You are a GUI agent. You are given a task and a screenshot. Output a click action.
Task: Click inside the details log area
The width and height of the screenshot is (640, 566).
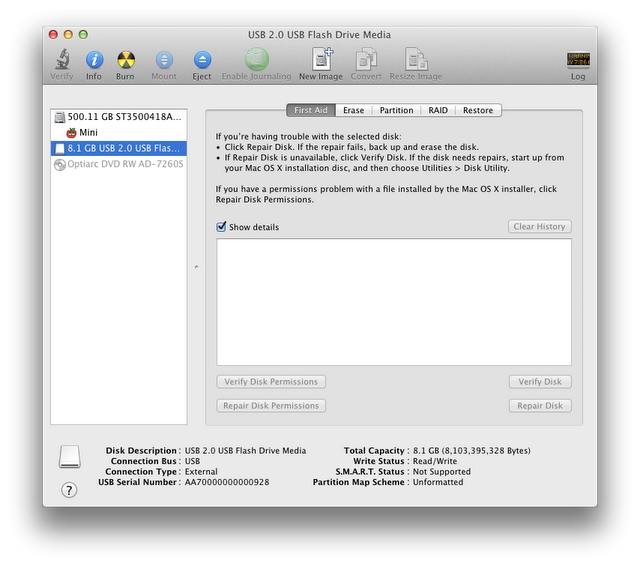[x=394, y=302]
